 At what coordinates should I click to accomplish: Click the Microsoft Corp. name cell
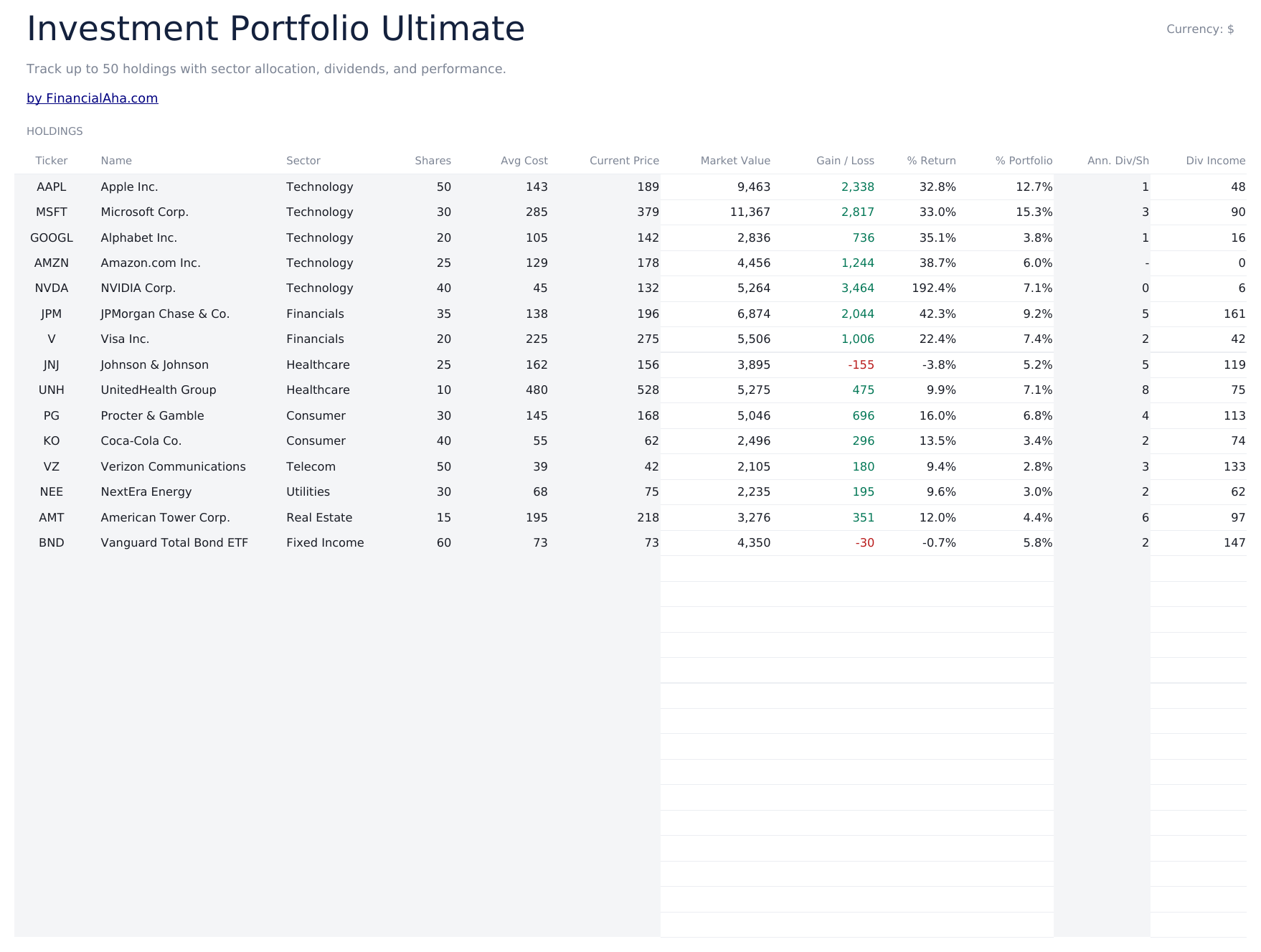click(144, 212)
